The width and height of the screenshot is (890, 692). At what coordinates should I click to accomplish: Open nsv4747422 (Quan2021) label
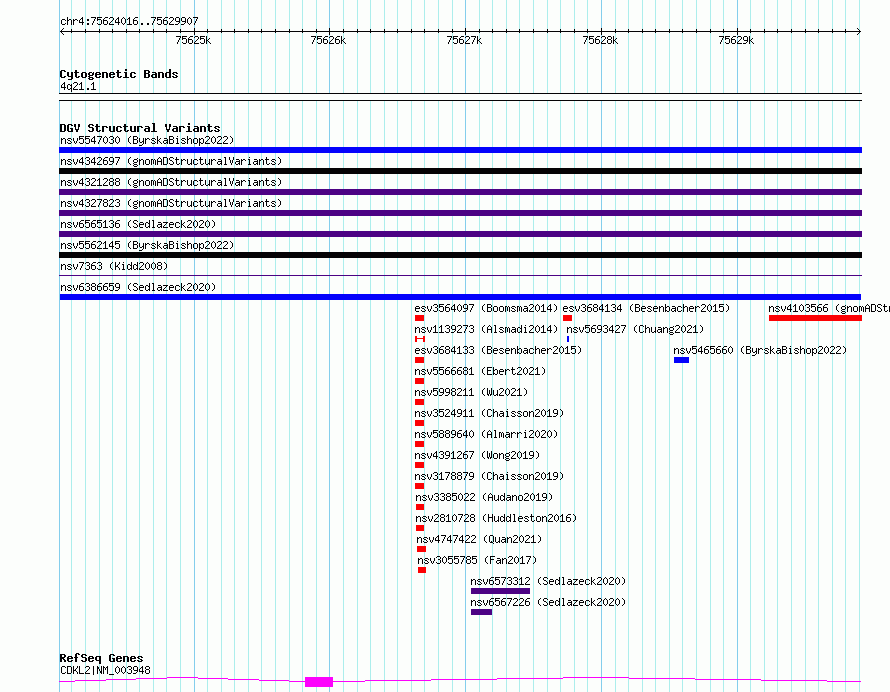click(479, 539)
